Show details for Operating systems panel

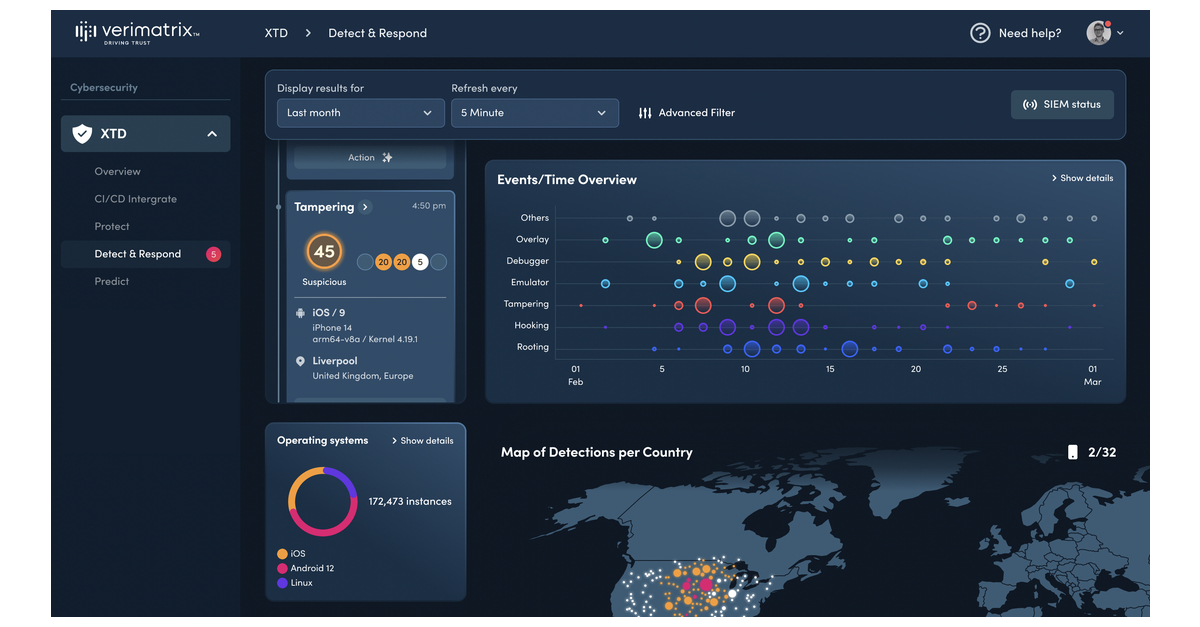tap(425, 440)
